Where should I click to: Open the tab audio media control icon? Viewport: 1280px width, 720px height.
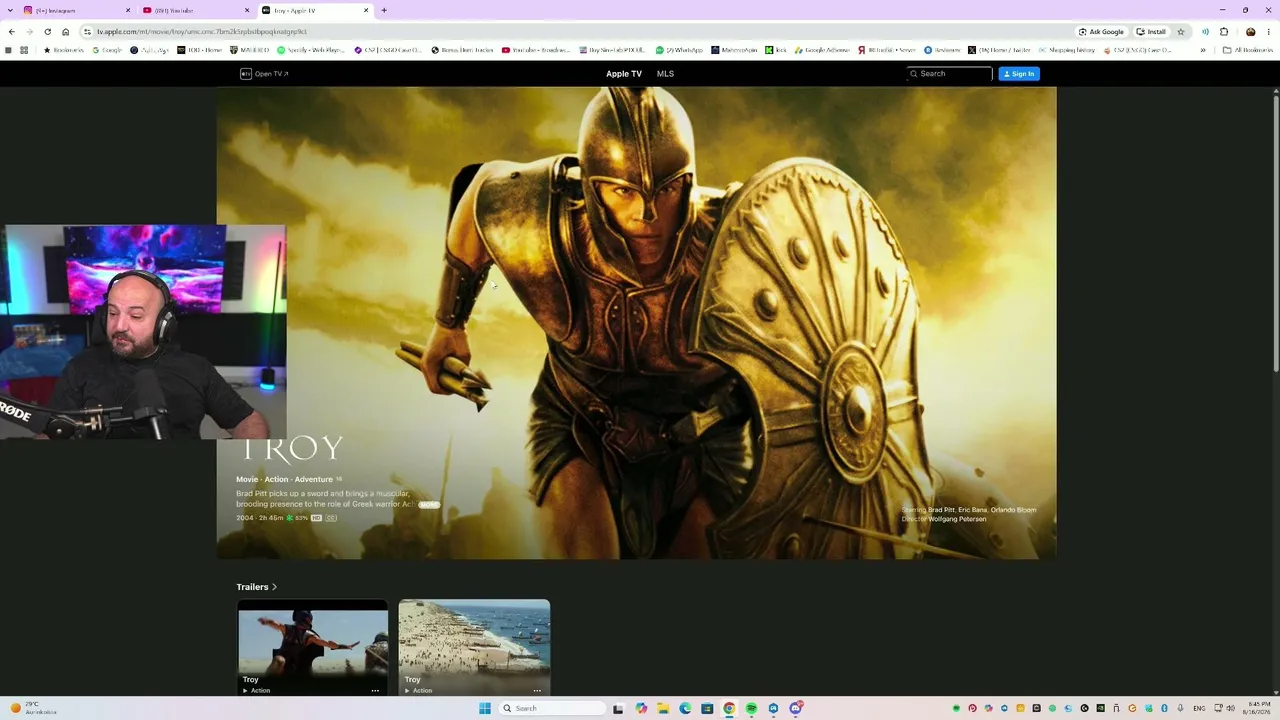click(x=1205, y=32)
